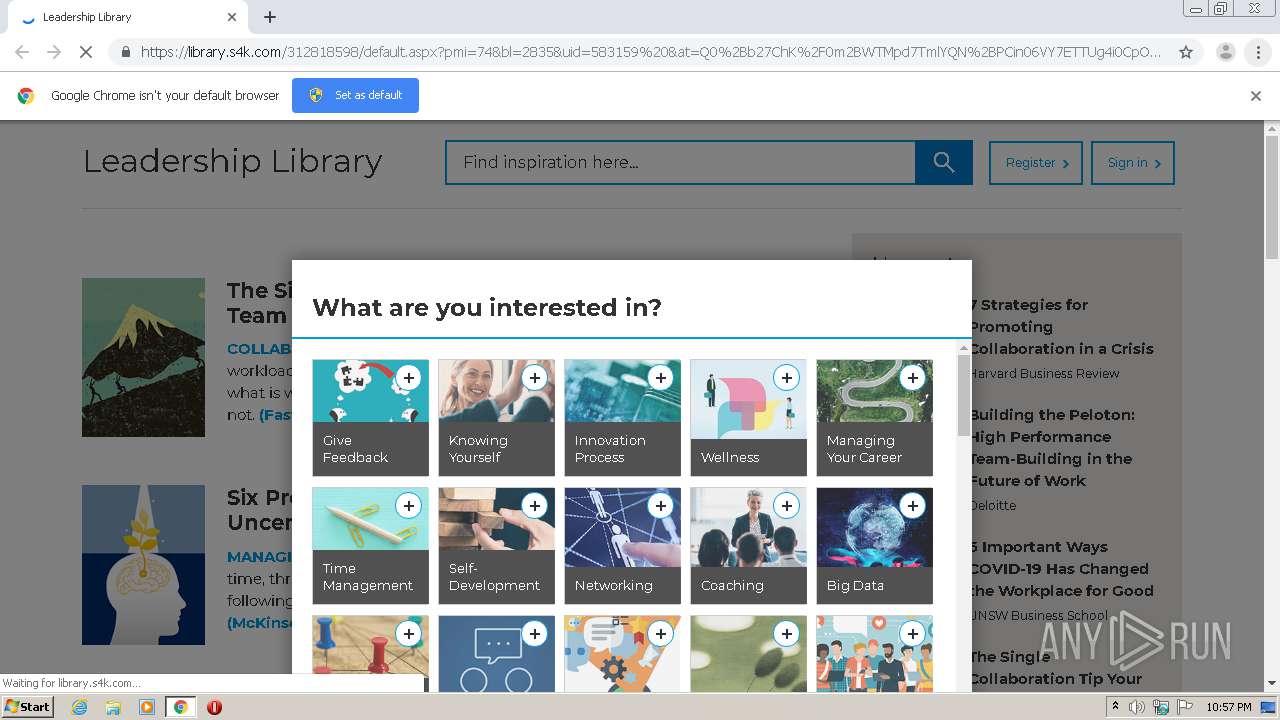Select the Big Data card image

pyautogui.click(x=874, y=528)
